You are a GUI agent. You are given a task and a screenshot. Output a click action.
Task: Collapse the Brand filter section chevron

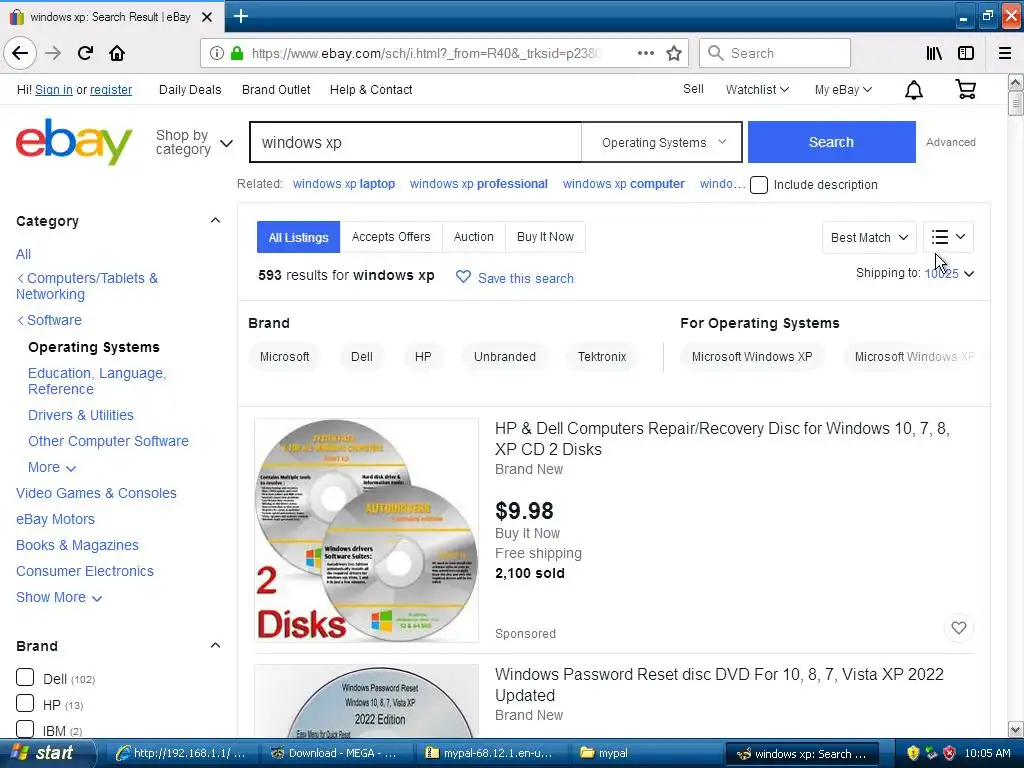215,645
